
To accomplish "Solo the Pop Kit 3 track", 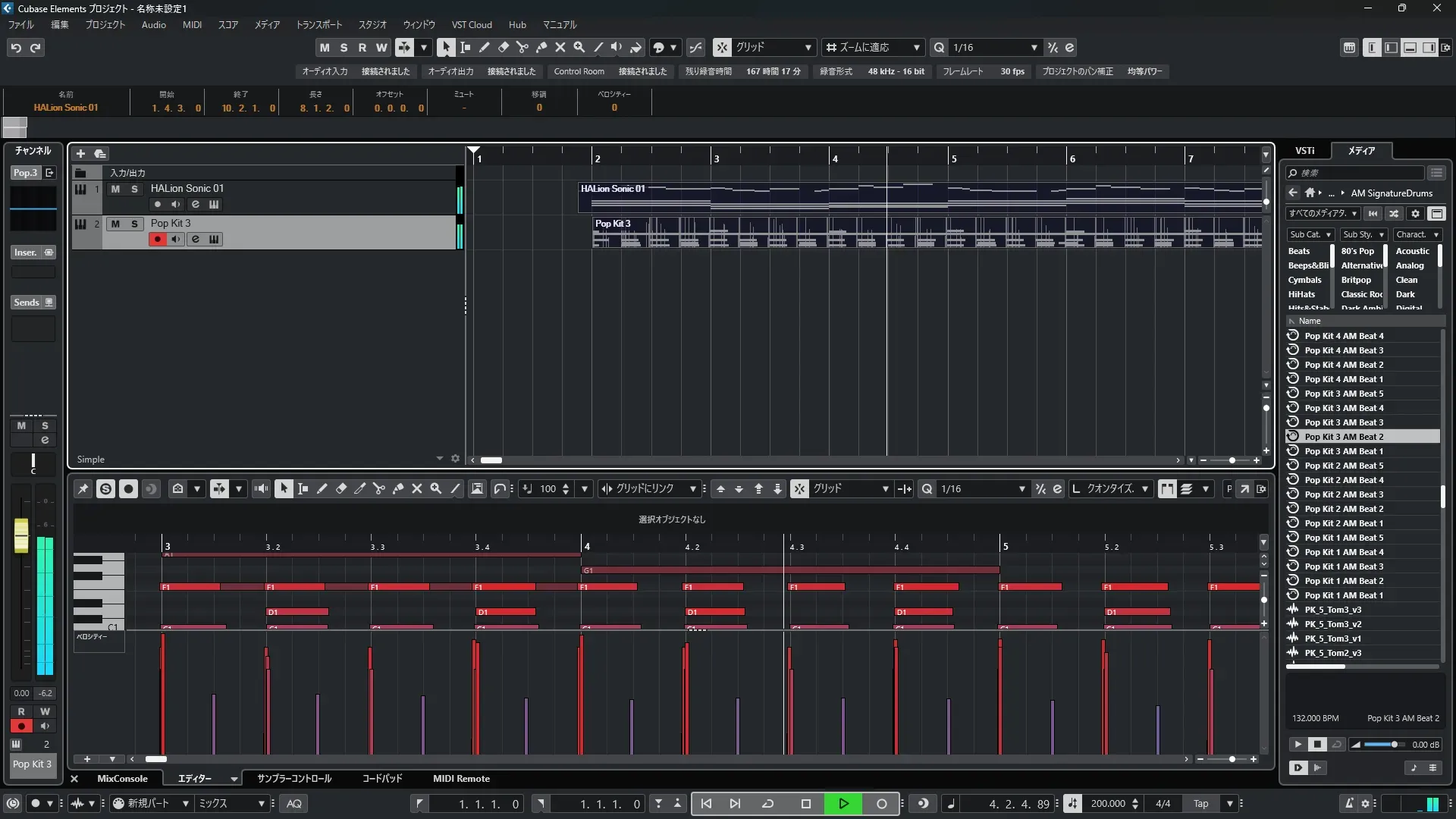I will tap(134, 224).
